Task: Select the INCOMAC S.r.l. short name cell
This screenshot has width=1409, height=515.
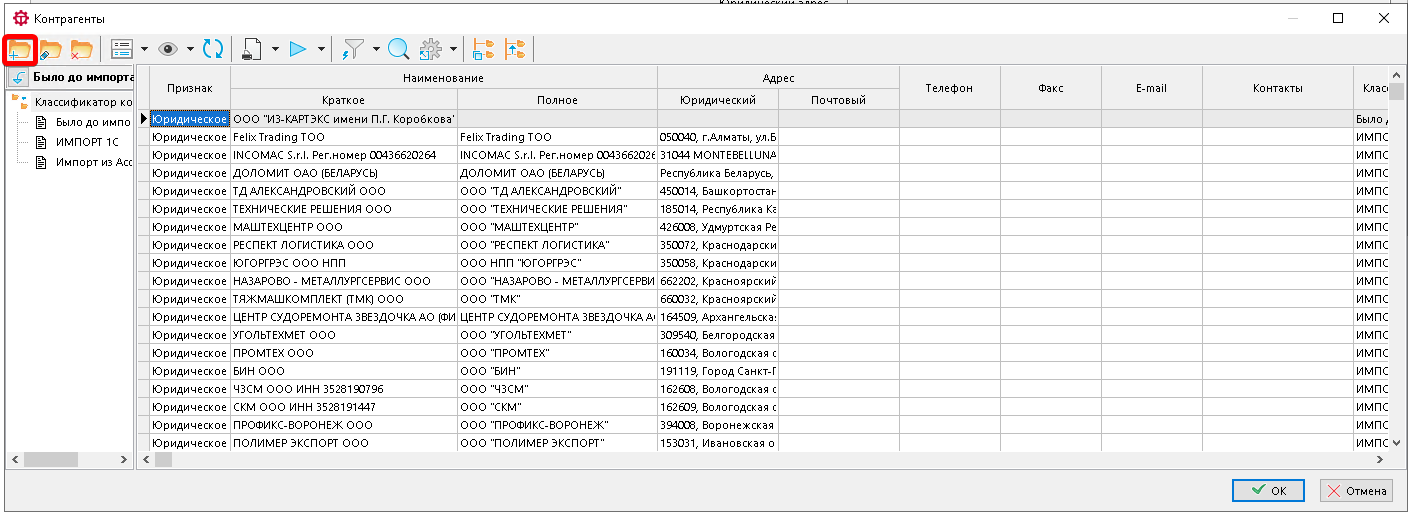Action: pyautogui.click(x=344, y=155)
